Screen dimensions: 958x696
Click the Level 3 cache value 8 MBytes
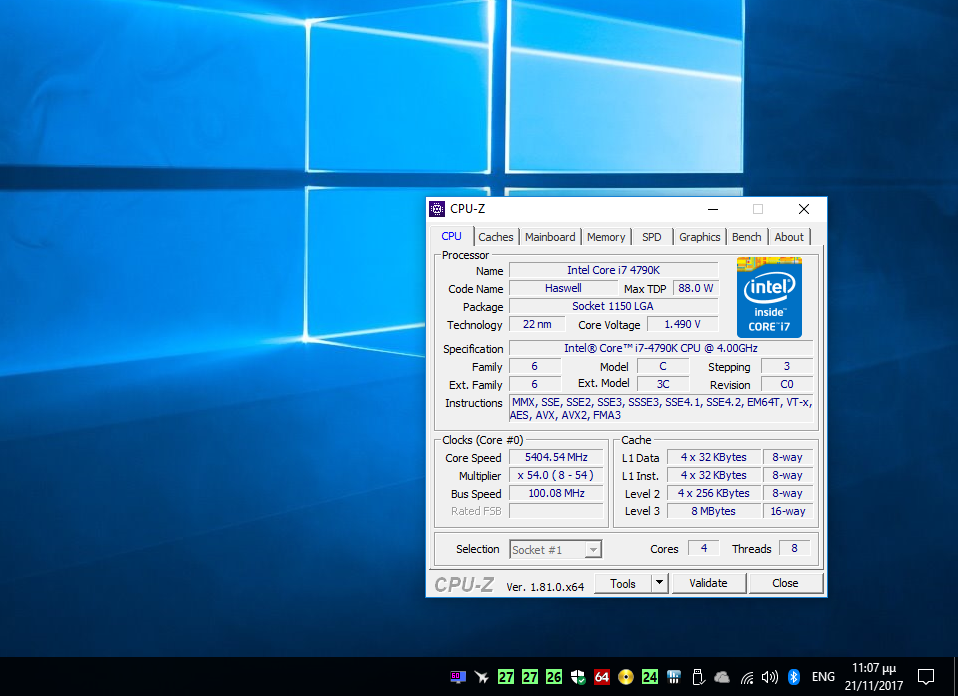point(714,511)
